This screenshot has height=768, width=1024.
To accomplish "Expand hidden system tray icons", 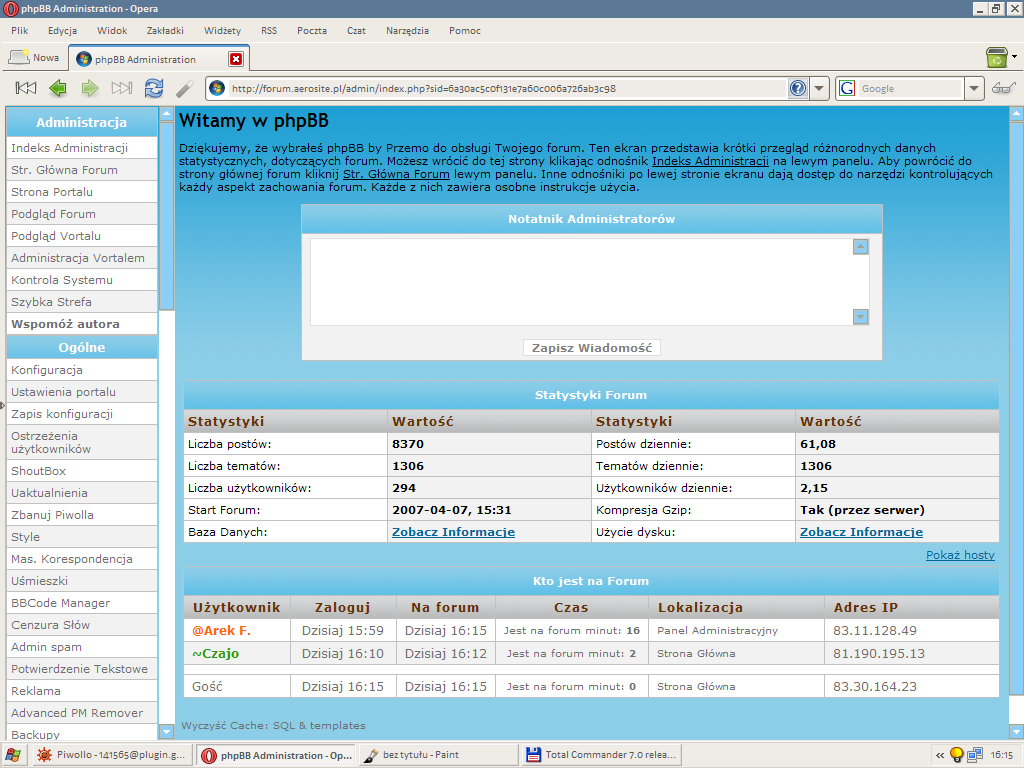I will pyautogui.click(x=940, y=755).
